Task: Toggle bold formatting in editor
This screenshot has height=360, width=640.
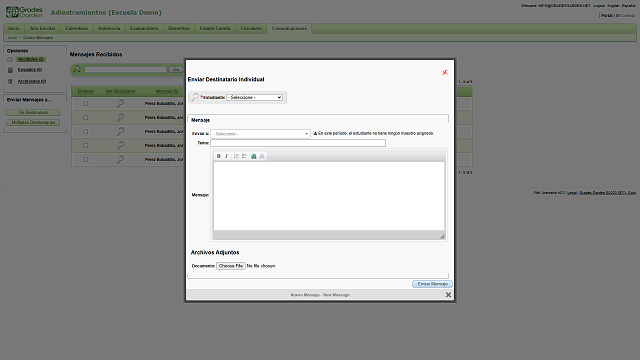Action: (219, 156)
